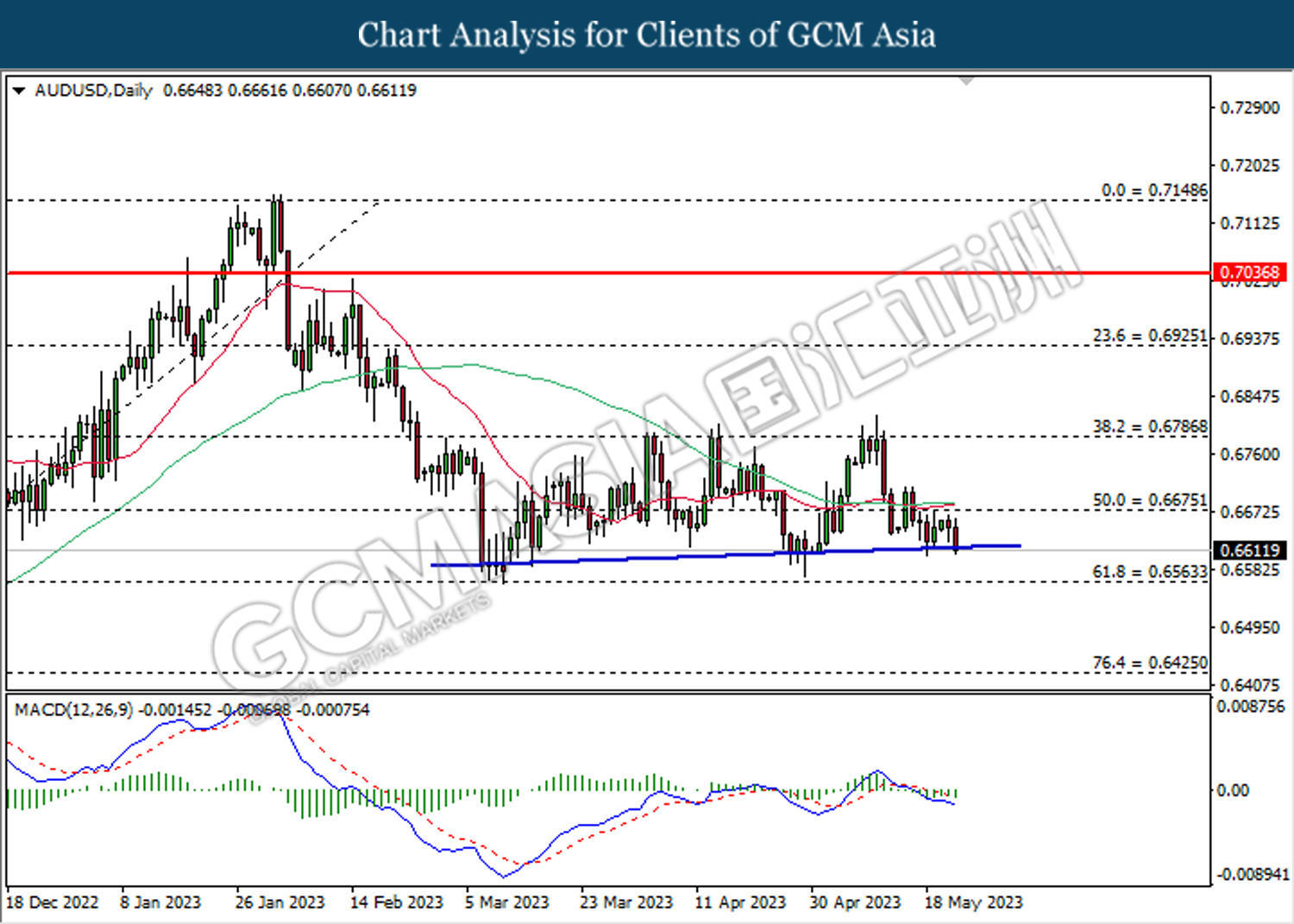
Task: Click the Fibonacci label 50.0 = 0.66751
Action: (x=1151, y=500)
